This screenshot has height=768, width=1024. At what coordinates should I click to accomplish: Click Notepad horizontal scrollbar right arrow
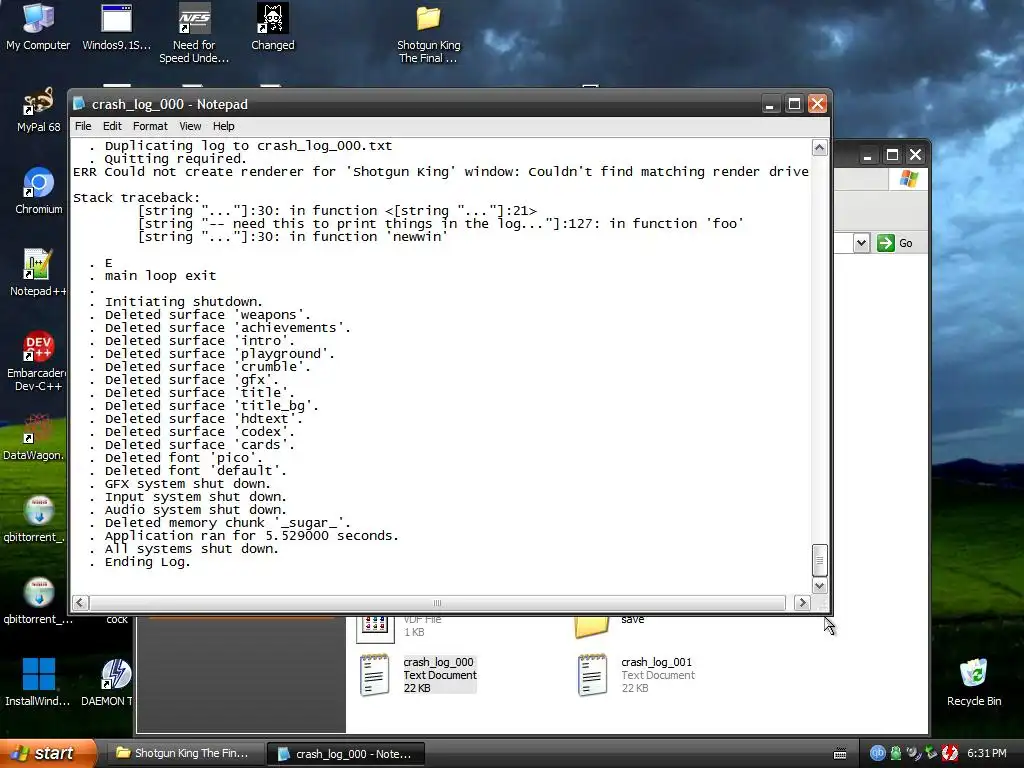(803, 603)
